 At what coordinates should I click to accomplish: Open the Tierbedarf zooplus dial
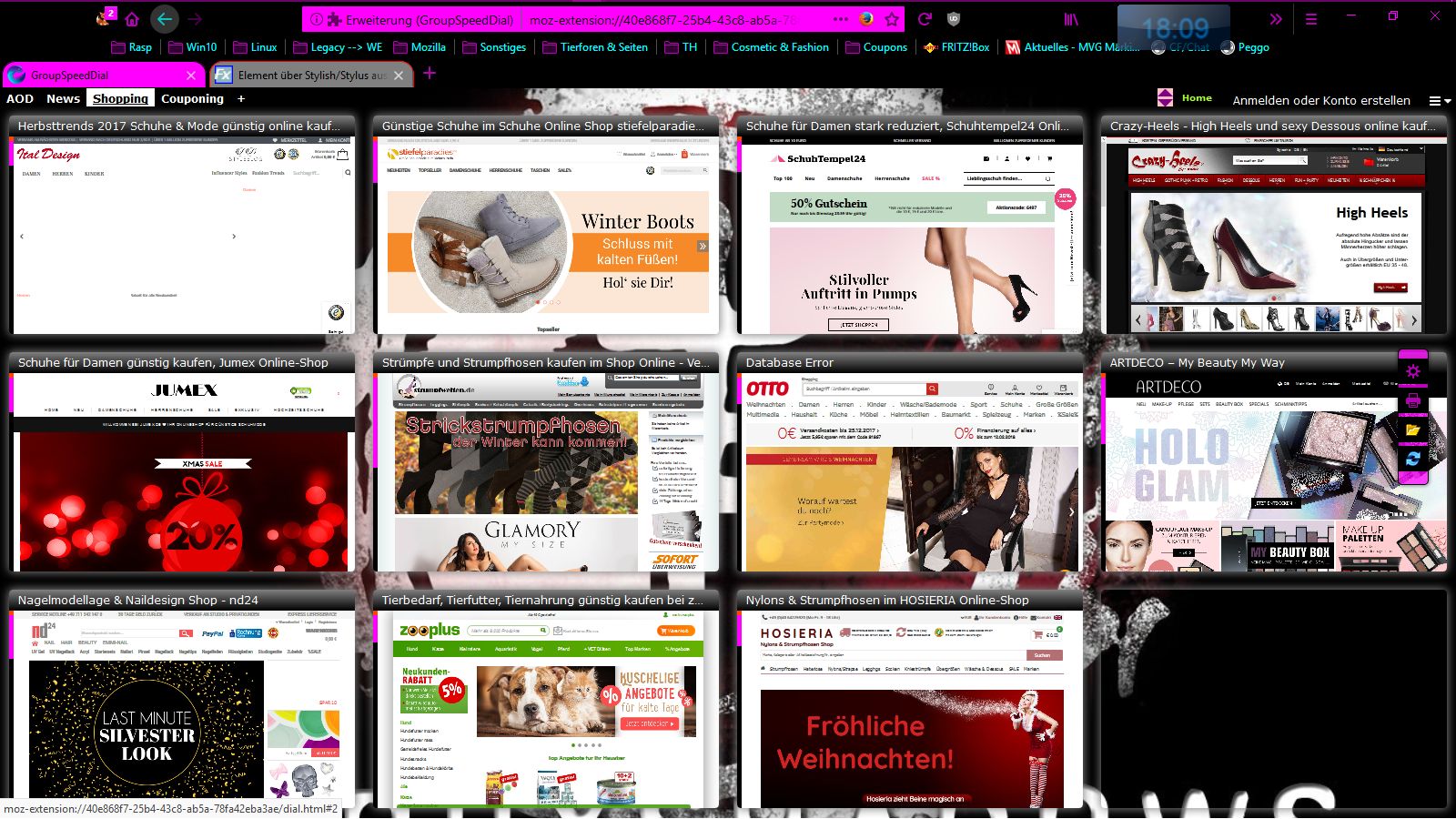tap(546, 699)
